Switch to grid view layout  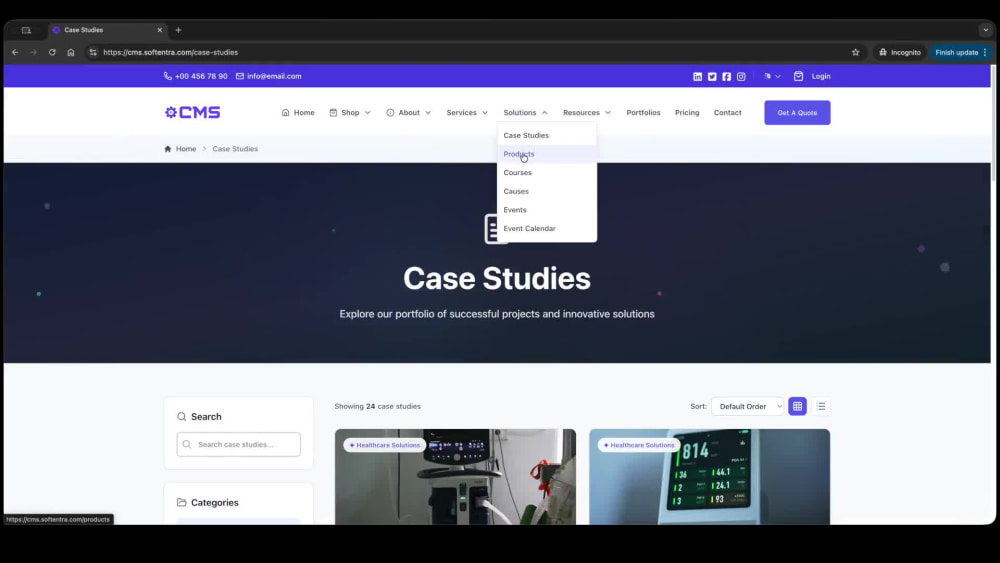(x=797, y=406)
